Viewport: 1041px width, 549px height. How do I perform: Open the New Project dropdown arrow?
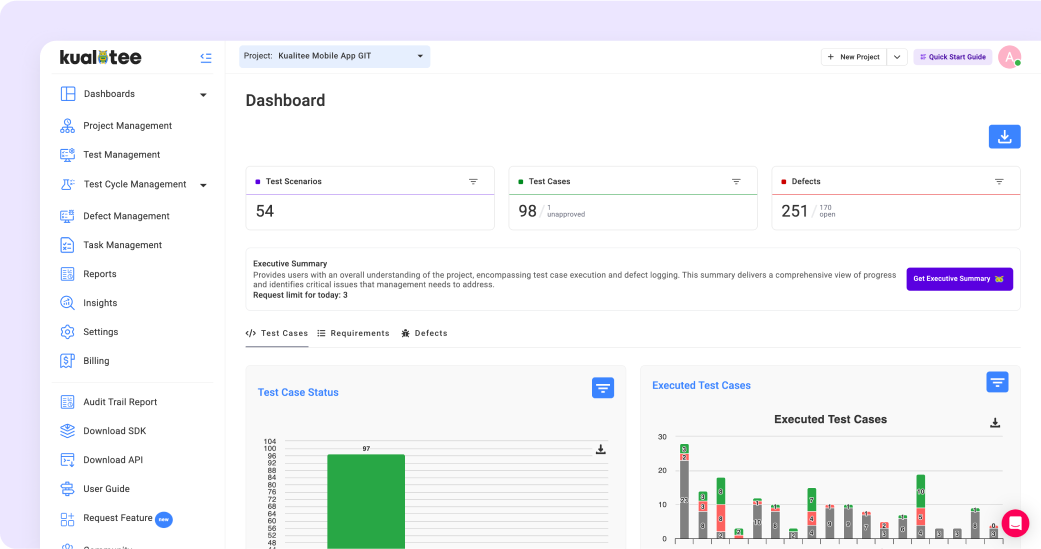pyautogui.click(x=897, y=57)
